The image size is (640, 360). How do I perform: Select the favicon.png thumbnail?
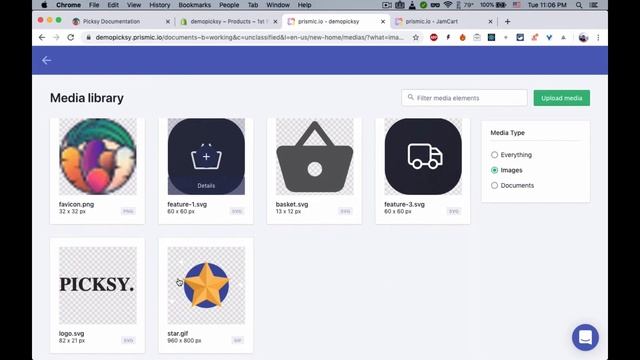pyautogui.click(x=98, y=156)
